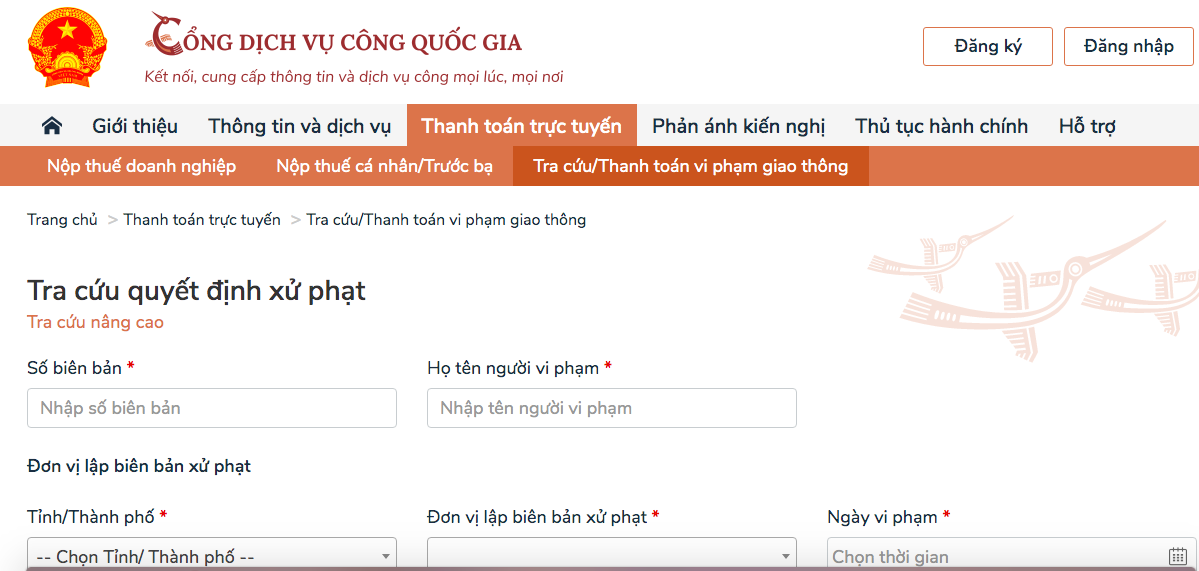Click the Vietnam national emblem logo
The height and width of the screenshot is (571, 1199).
click(x=67, y=48)
